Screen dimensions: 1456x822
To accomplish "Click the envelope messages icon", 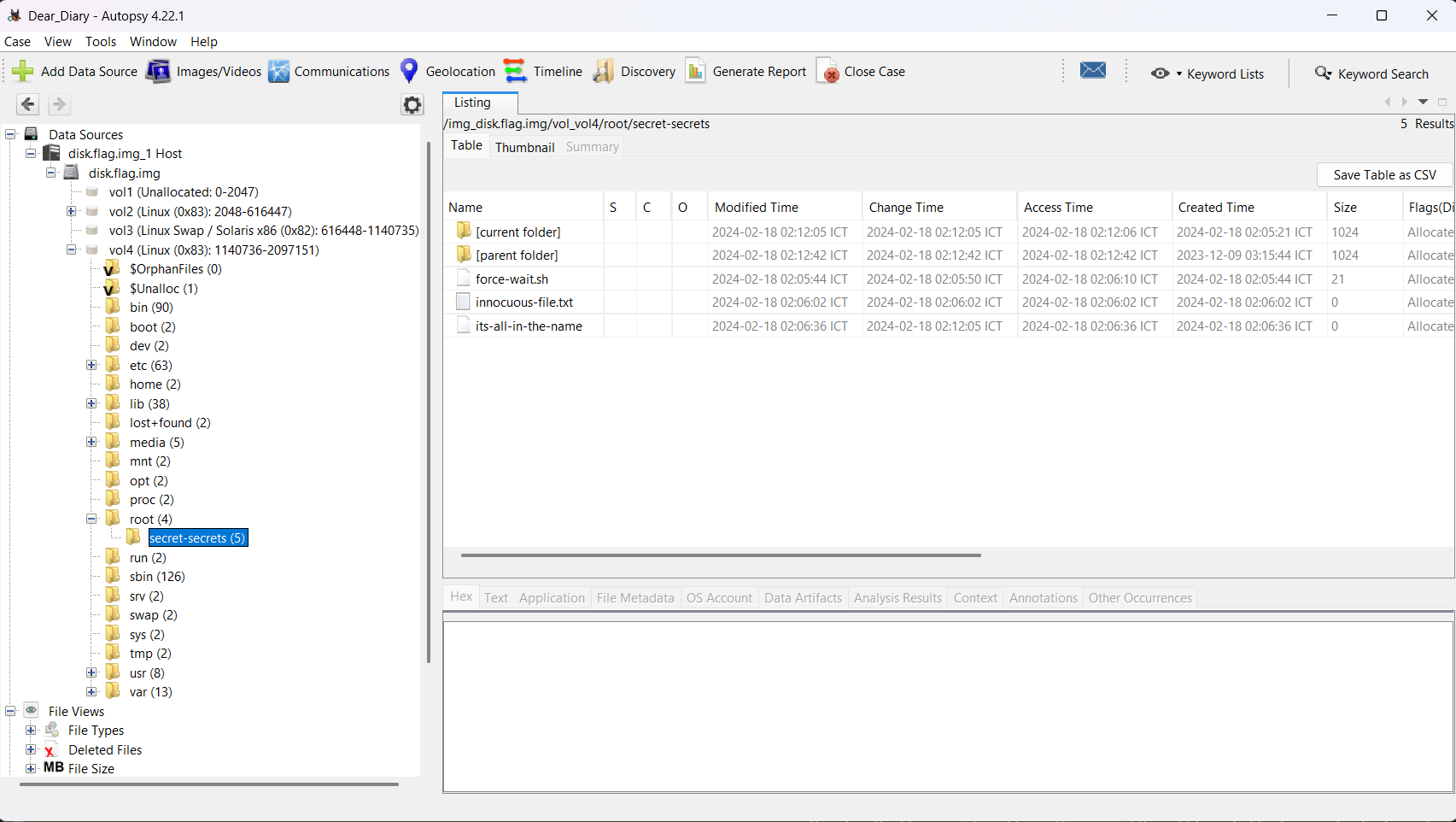I will pos(1092,71).
